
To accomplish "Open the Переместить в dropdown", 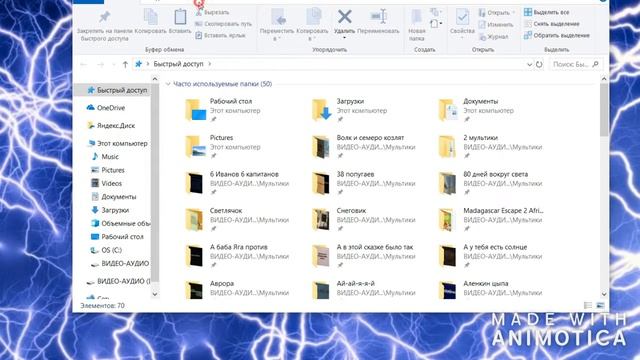I will coord(277,25).
